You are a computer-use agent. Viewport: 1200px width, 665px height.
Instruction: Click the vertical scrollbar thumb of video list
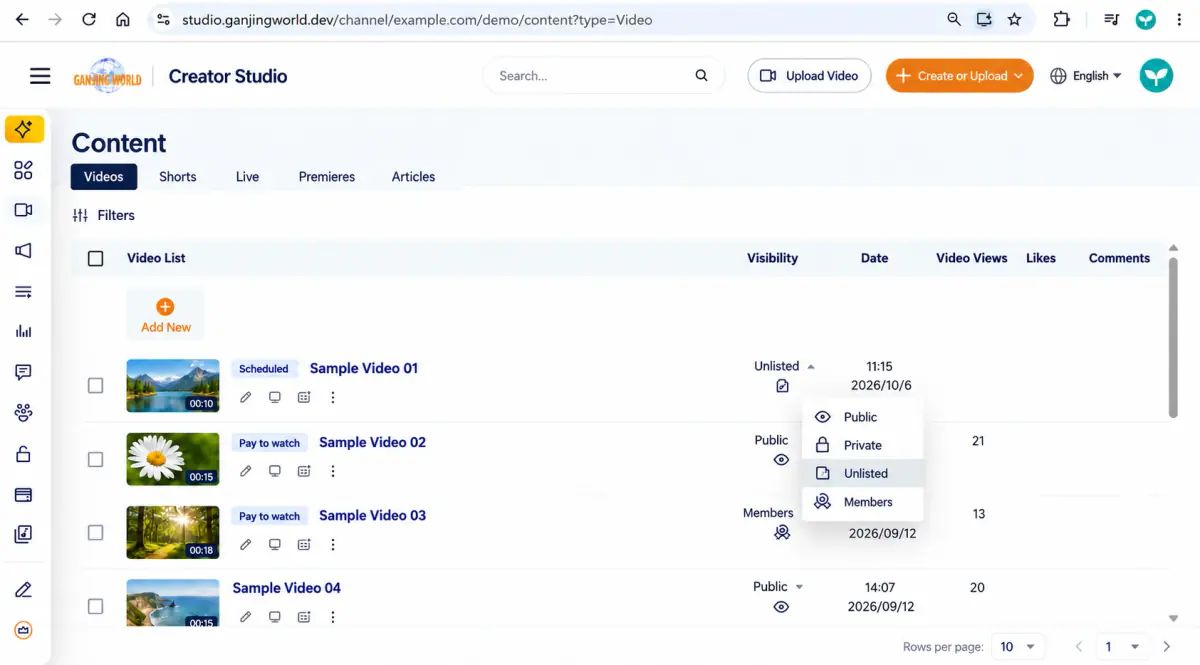pos(1173,337)
